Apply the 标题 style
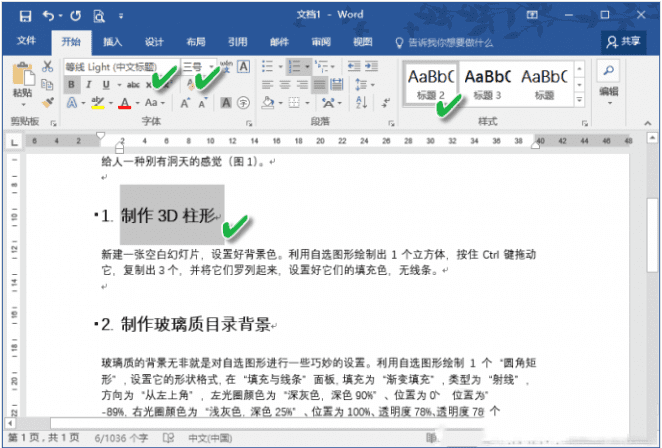The height and width of the screenshot is (448, 662). (544, 84)
